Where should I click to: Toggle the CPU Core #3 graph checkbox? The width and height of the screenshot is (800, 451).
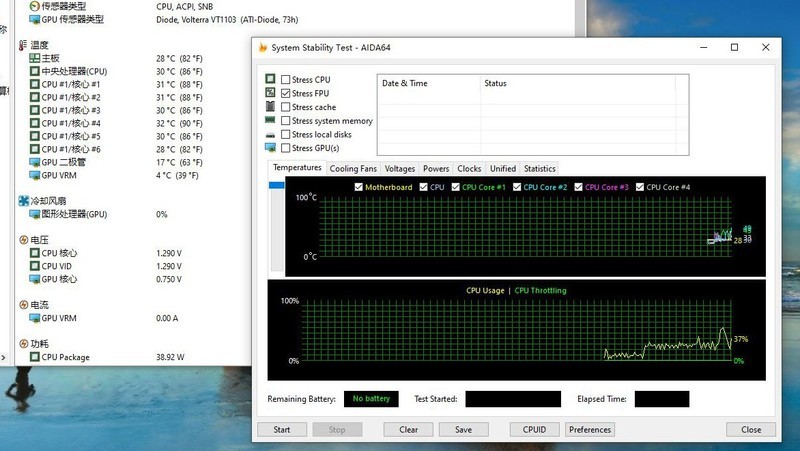(579, 187)
